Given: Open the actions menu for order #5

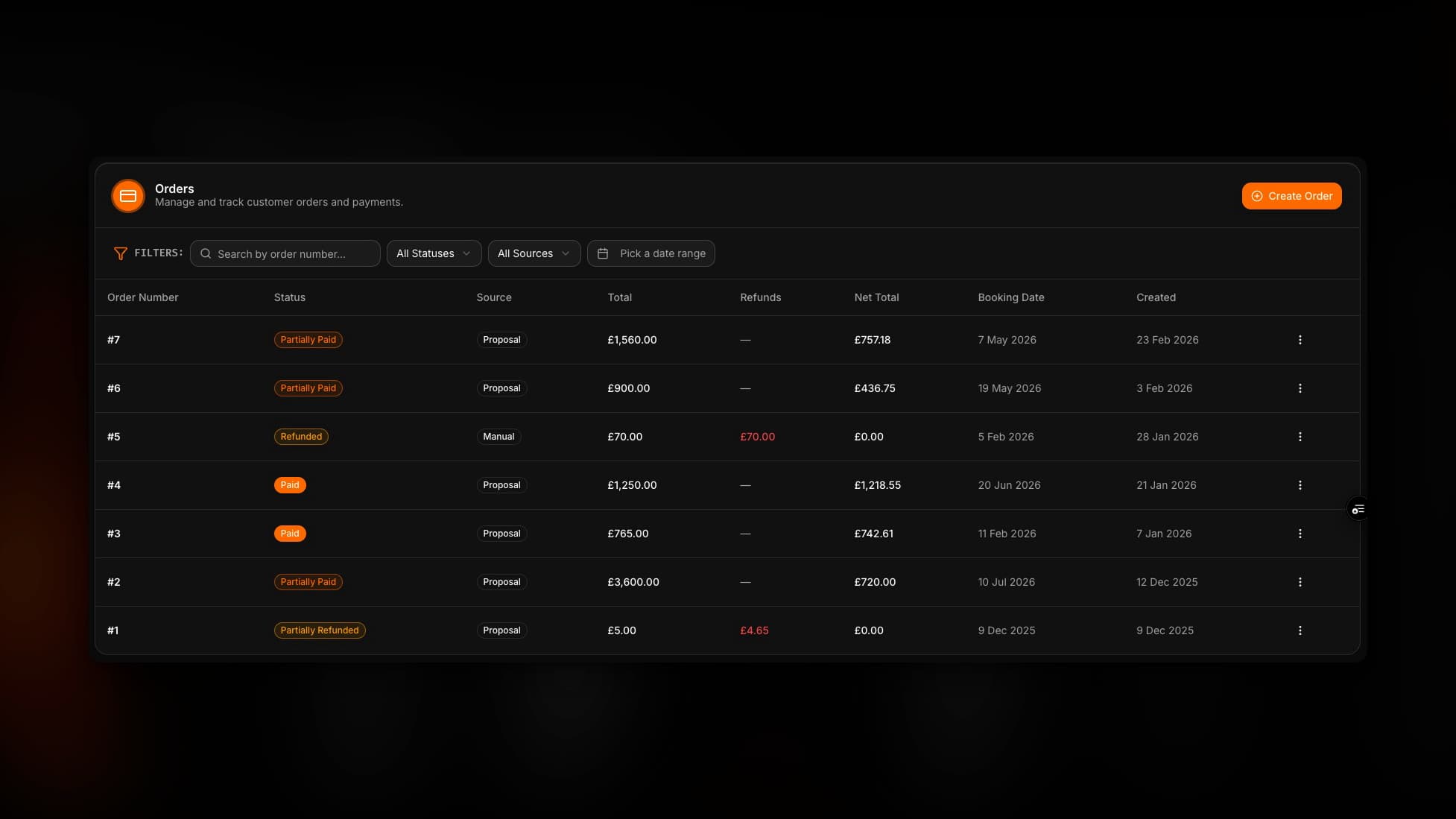Looking at the screenshot, I should coord(1300,437).
